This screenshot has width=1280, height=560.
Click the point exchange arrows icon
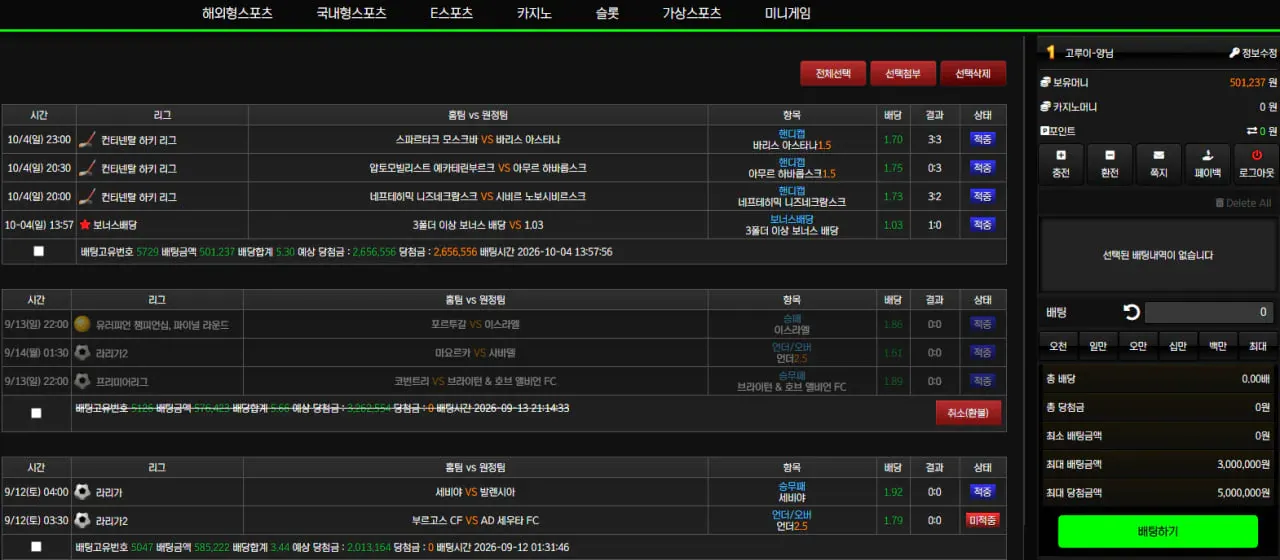tap(1251, 131)
